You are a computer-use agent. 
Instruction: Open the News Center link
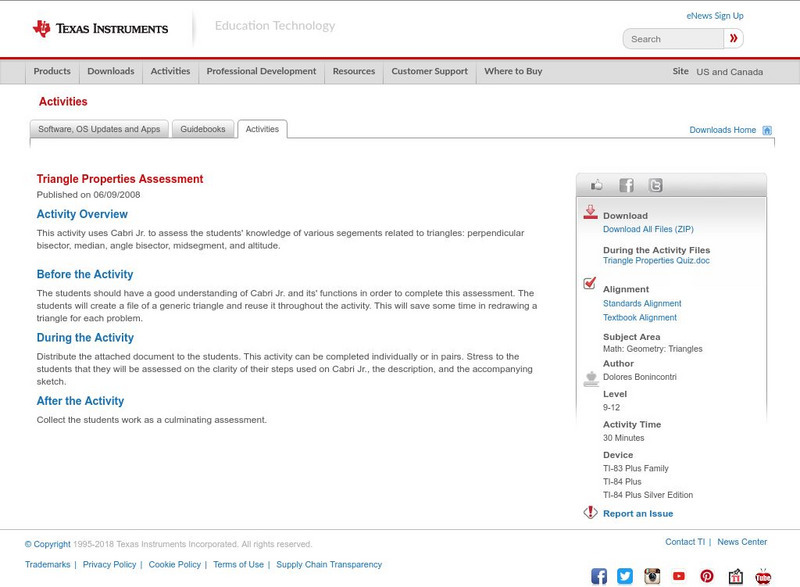tap(742, 542)
